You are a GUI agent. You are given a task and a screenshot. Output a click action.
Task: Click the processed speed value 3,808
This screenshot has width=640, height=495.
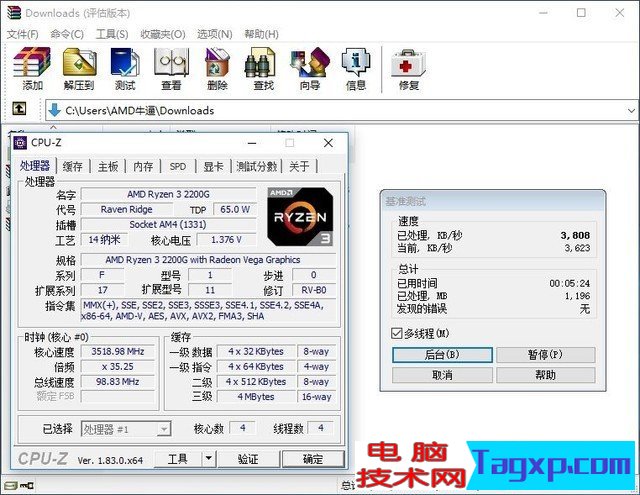click(x=575, y=235)
